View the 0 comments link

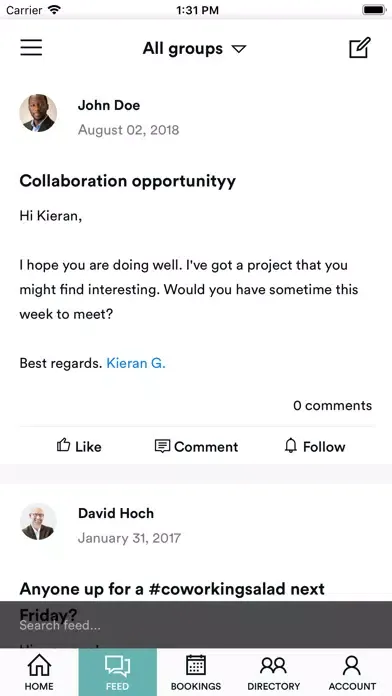click(333, 405)
